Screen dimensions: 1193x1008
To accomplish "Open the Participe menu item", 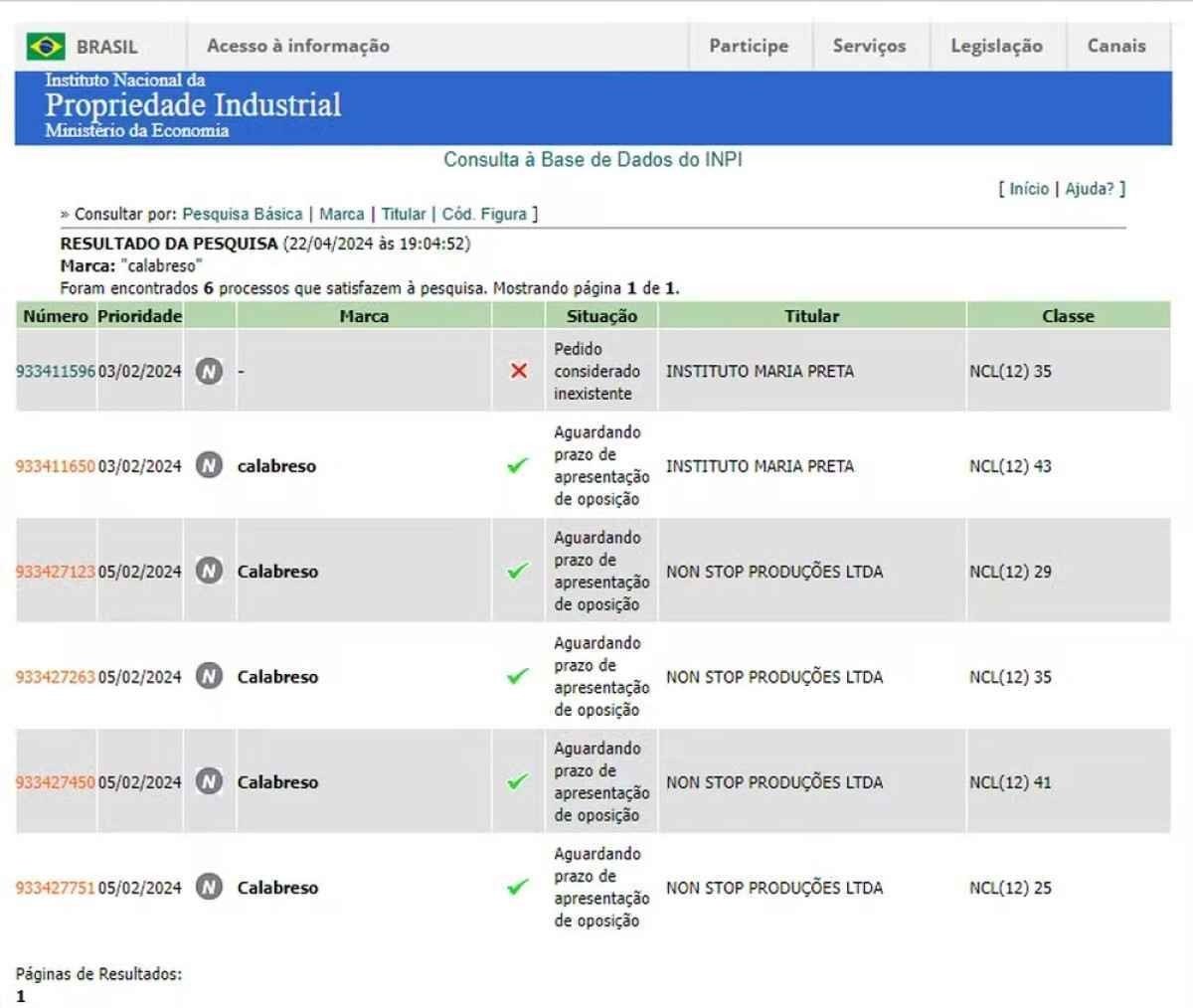I will 749,46.
